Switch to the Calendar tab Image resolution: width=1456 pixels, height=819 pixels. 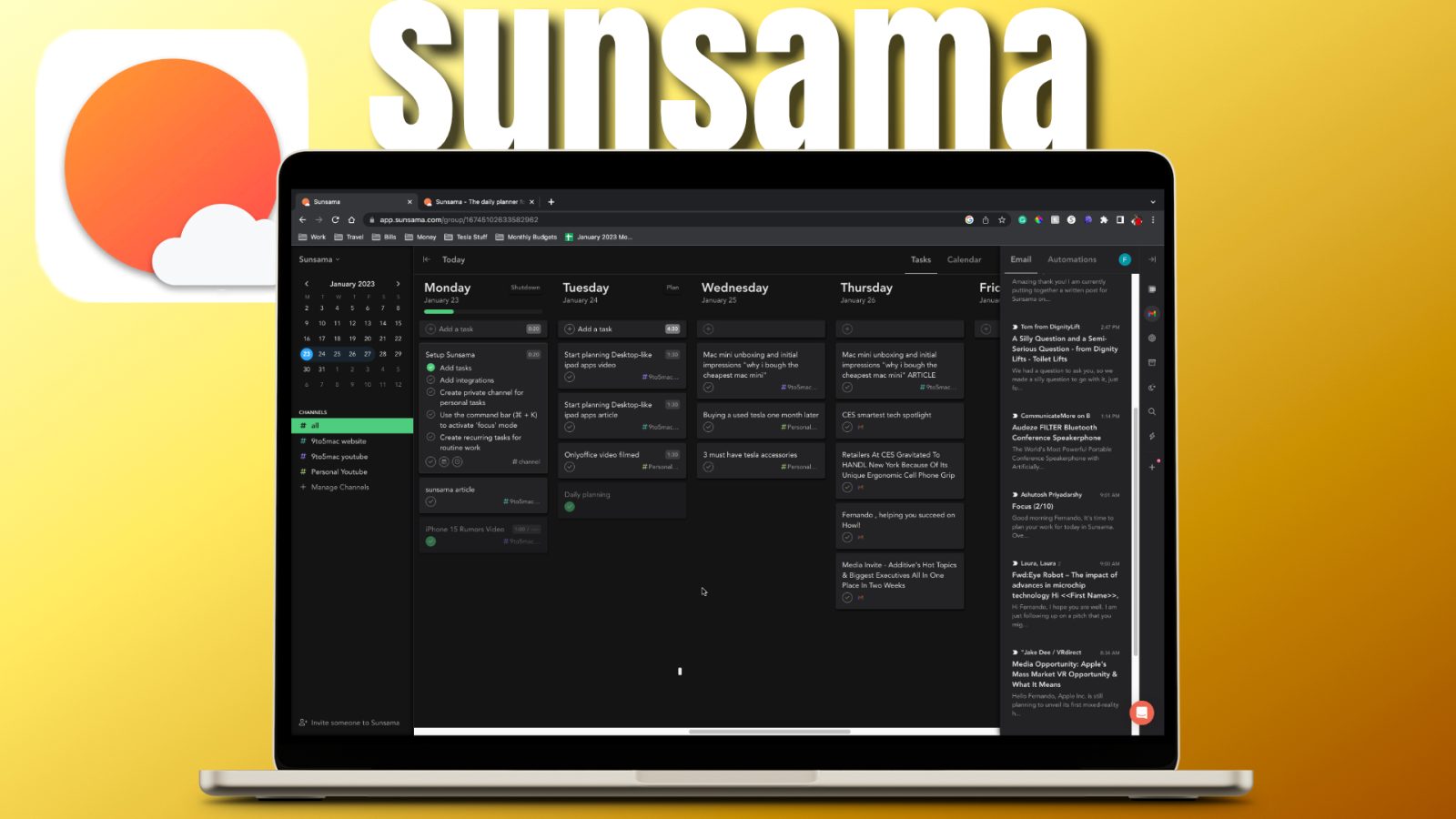(964, 259)
